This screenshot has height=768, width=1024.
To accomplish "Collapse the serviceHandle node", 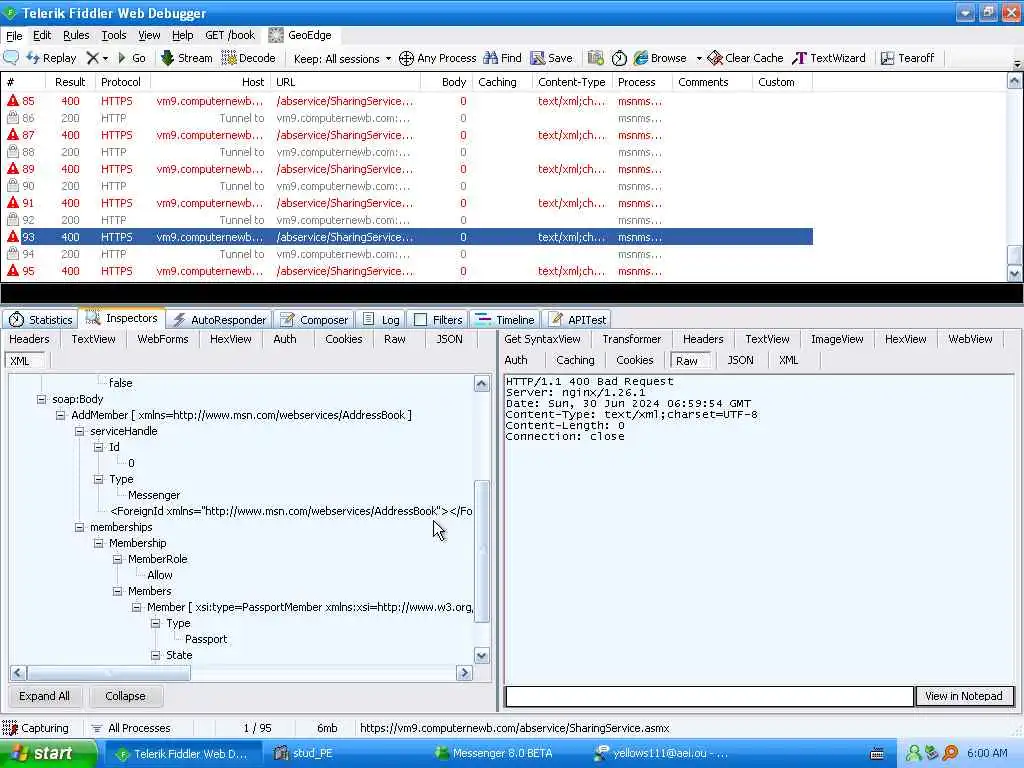I will click(x=79, y=431).
